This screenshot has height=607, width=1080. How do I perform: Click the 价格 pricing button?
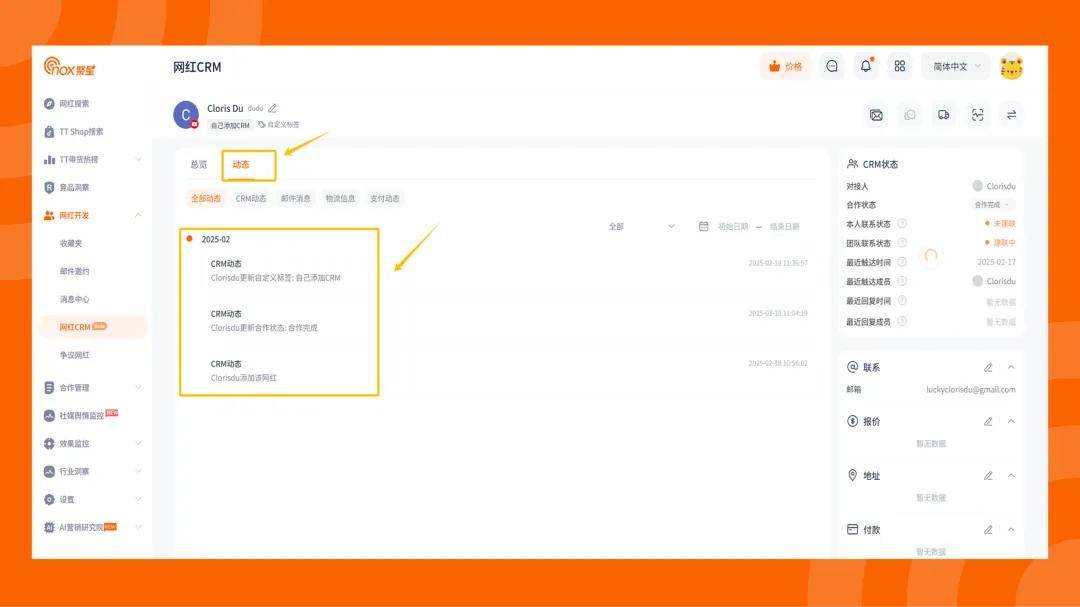click(785, 66)
